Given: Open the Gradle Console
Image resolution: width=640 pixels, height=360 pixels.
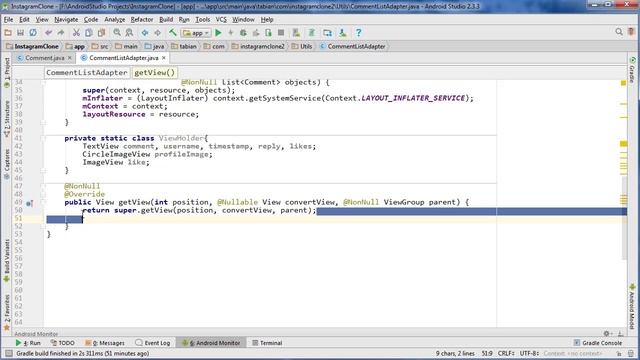Looking at the screenshot, I should 598,343.
